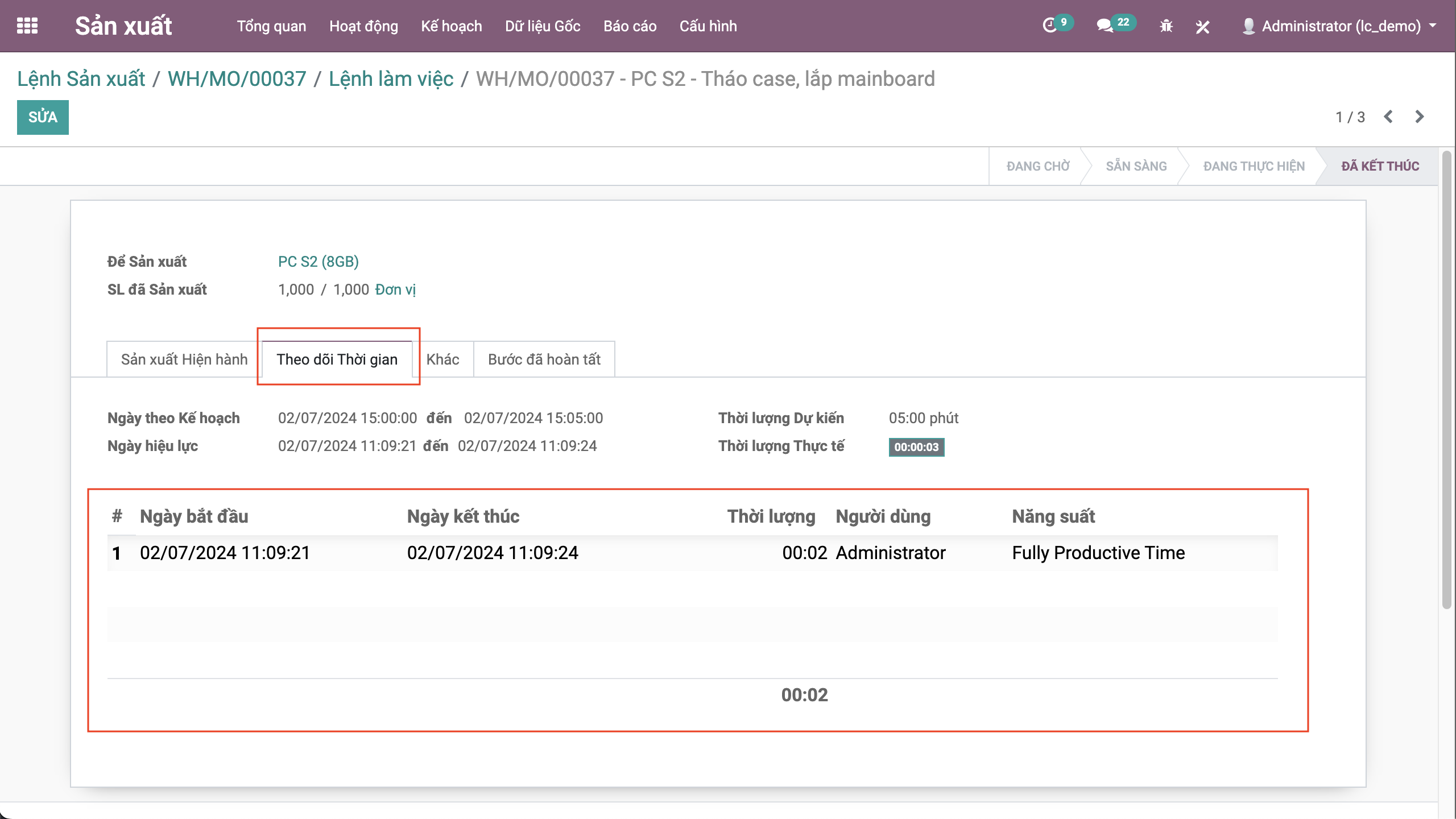The height and width of the screenshot is (819, 1456).
Task: Switch to the Bước đã hoàn tất tab
Action: pyautogui.click(x=544, y=359)
